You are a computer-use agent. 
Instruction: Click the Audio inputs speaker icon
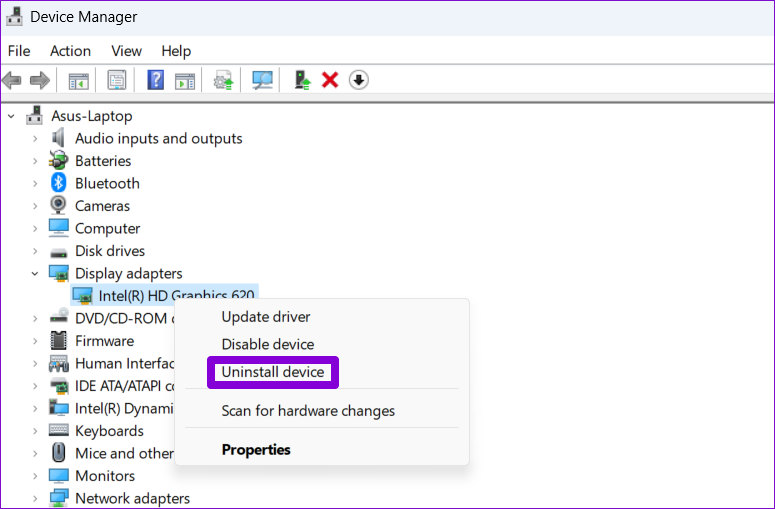click(58, 138)
